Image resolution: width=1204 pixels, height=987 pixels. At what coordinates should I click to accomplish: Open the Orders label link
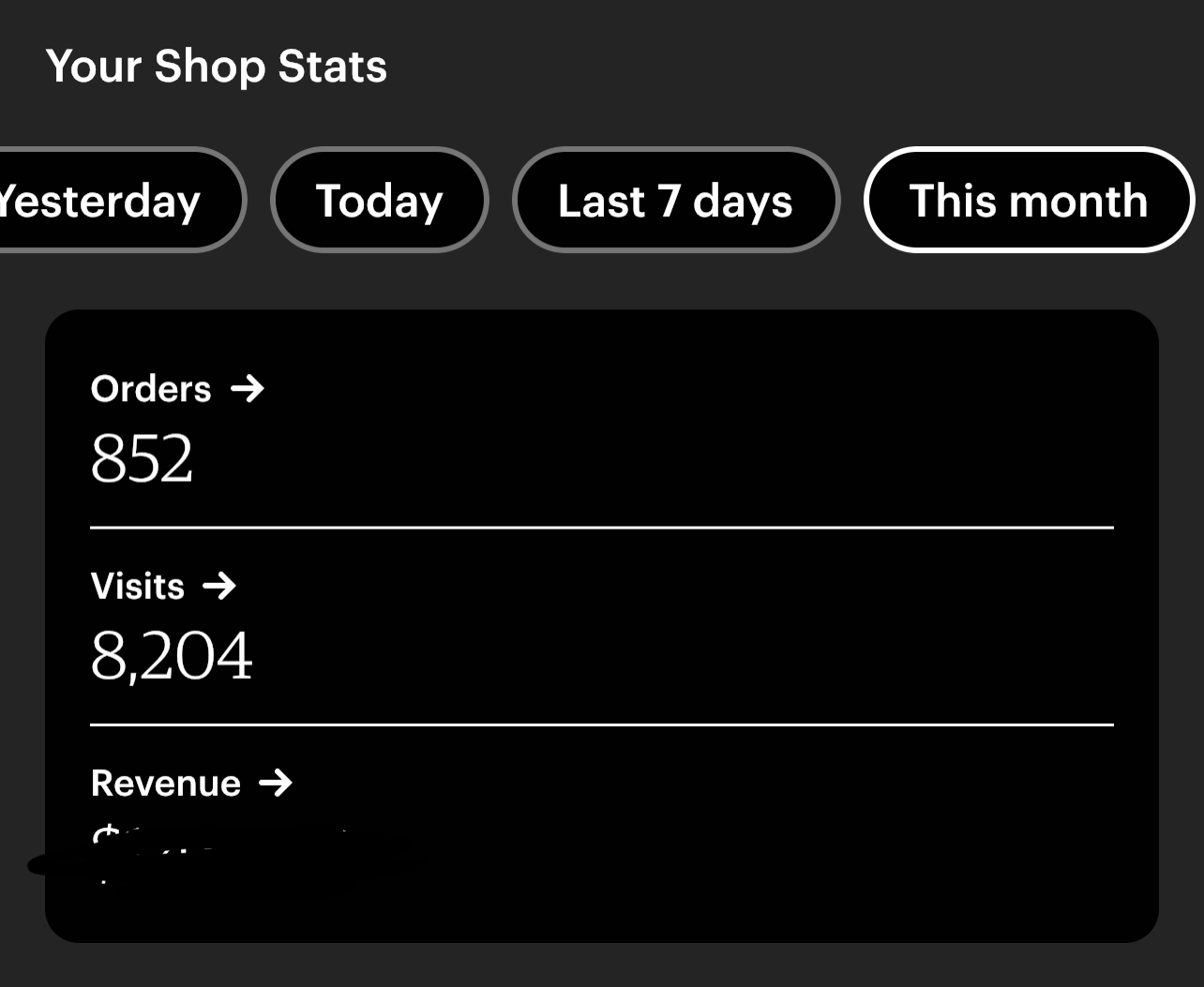click(151, 389)
